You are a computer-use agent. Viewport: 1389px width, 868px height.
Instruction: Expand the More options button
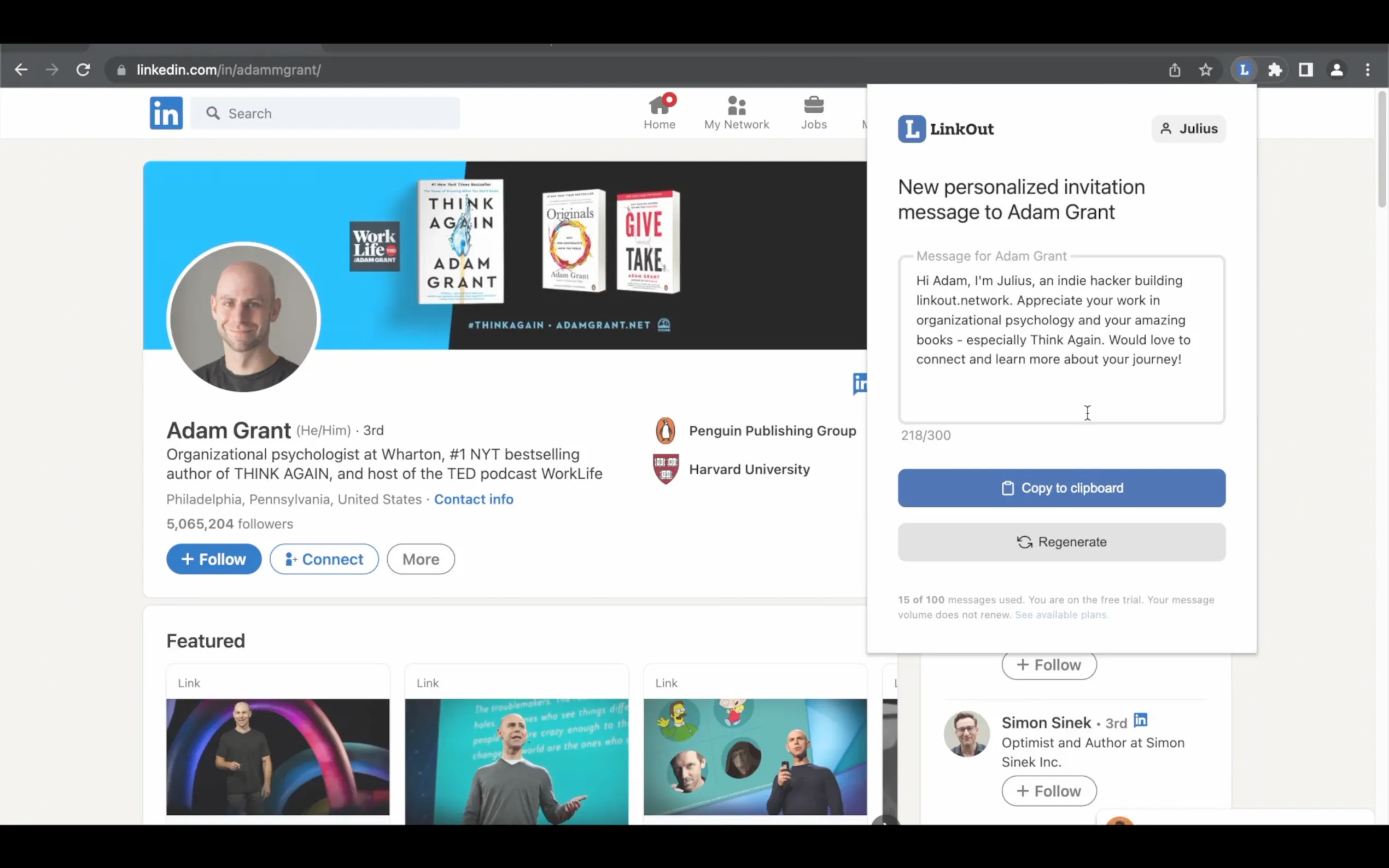(421, 559)
